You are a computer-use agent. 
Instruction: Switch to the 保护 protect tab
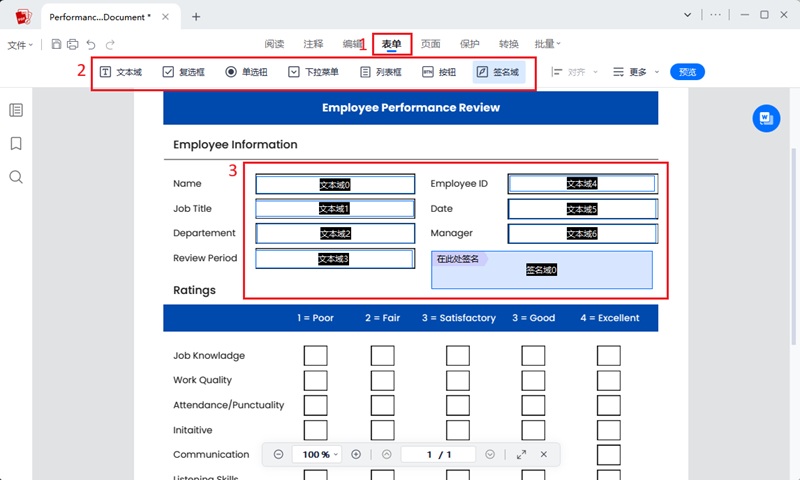[469, 44]
